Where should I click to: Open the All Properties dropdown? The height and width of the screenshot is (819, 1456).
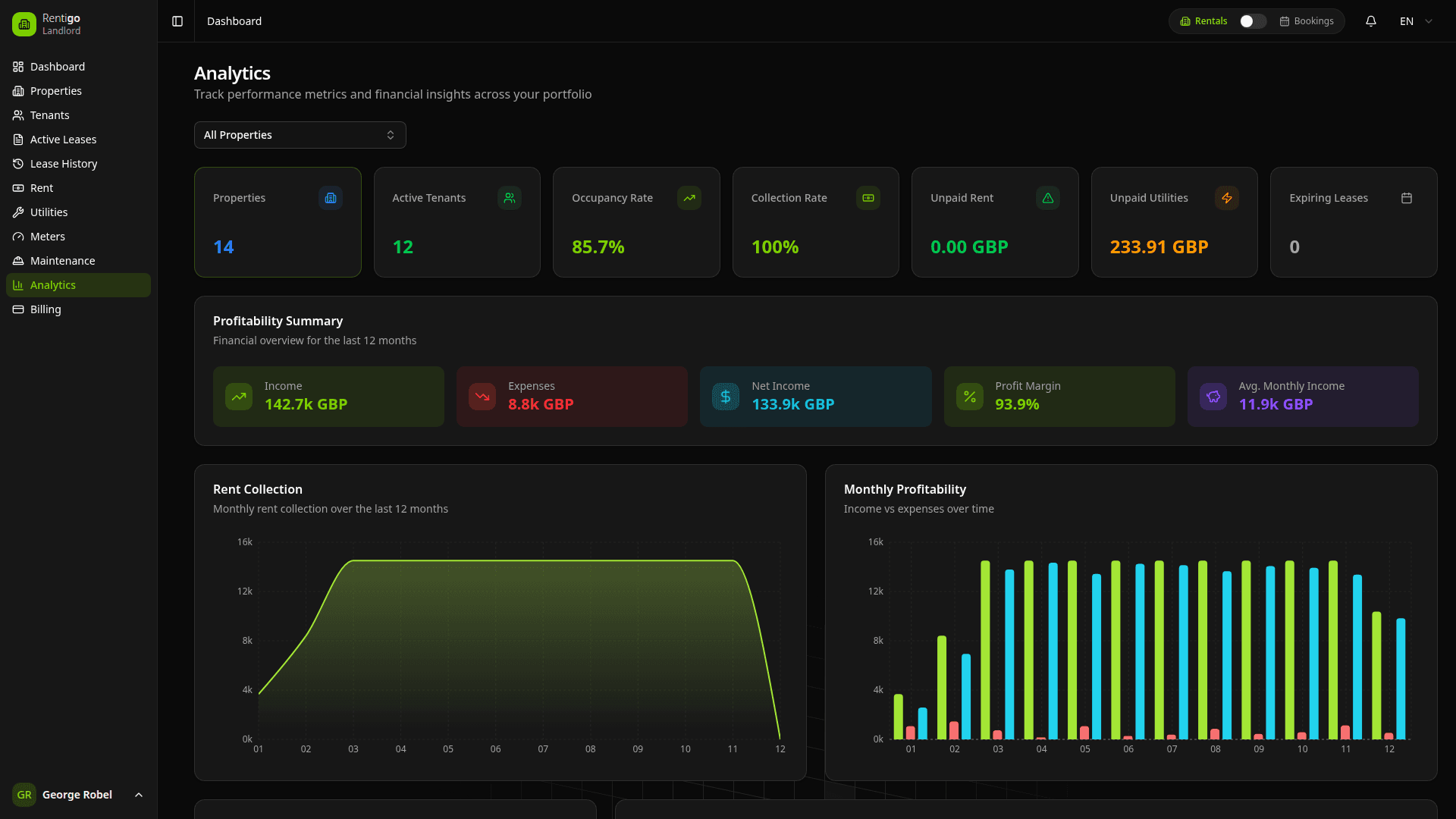coord(300,135)
